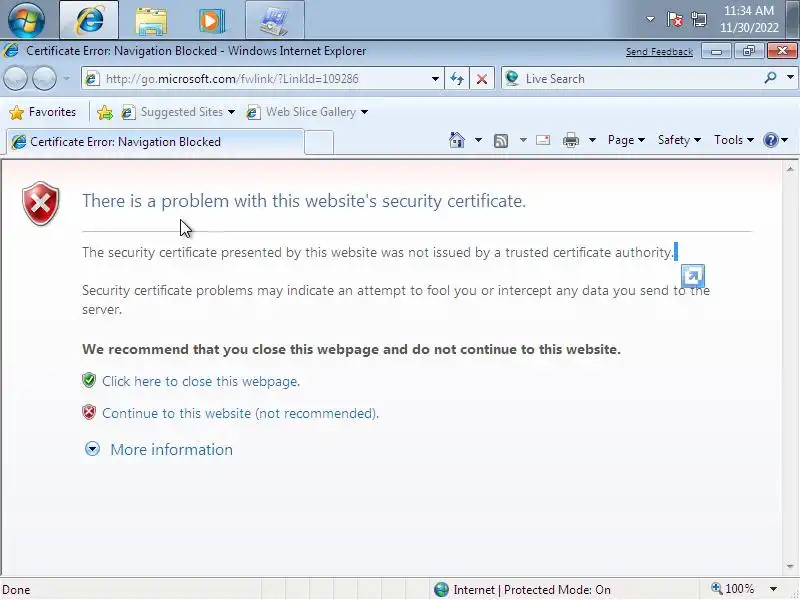This screenshot has width=800, height=600.
Task: Click Add to Favorites Bar star icon
Action: [x=105, y=112]
